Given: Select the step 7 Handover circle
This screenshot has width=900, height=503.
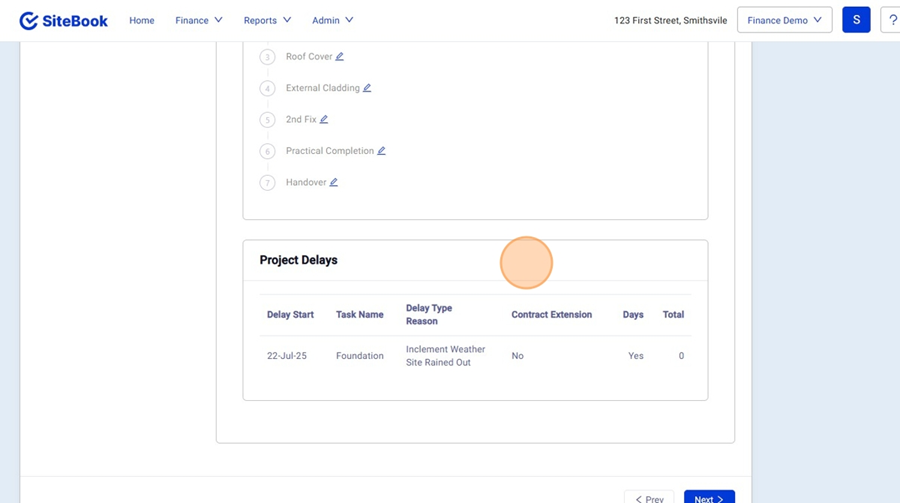Looking at the screenshot, I should tap(267, 183).
